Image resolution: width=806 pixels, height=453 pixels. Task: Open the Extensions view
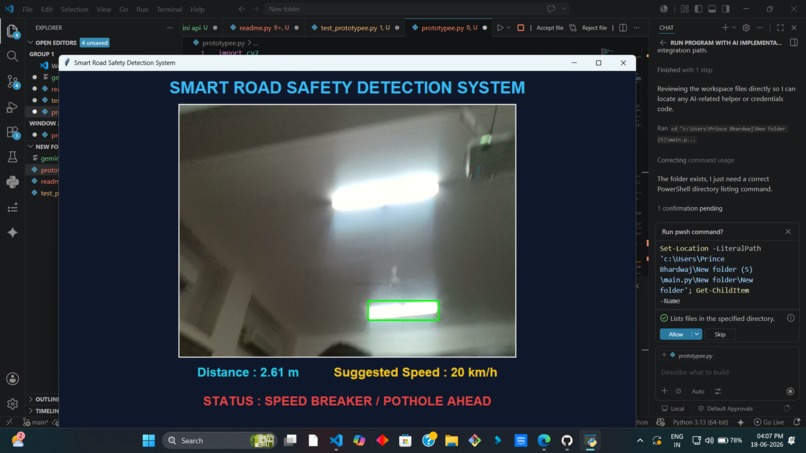pyautogui.click(x=12, y=132)
